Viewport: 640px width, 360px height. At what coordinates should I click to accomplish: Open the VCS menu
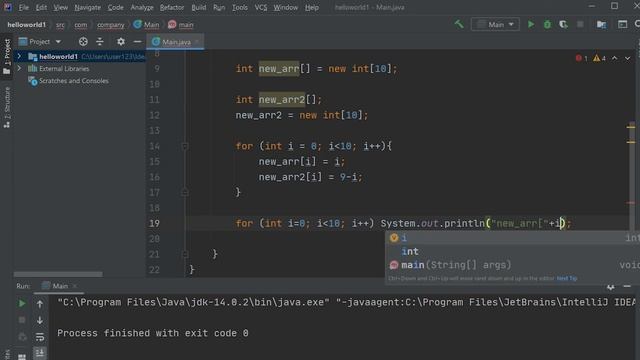261,7
